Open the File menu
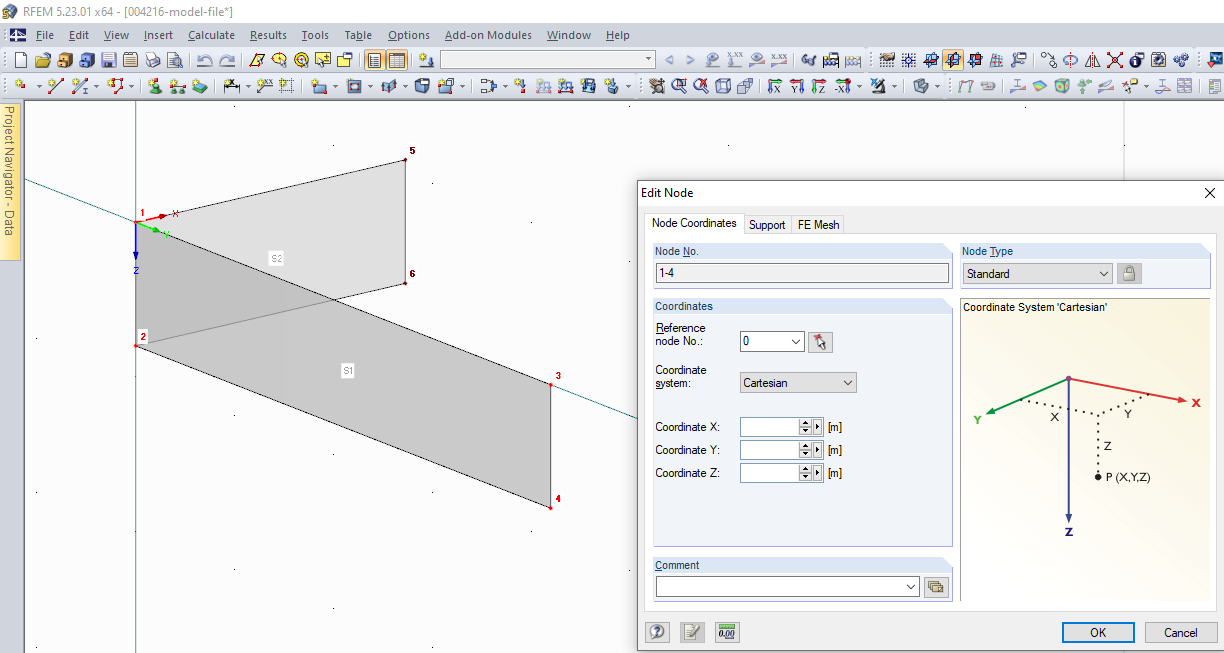Screen dimensions: 1224x653 pos(45,35)
